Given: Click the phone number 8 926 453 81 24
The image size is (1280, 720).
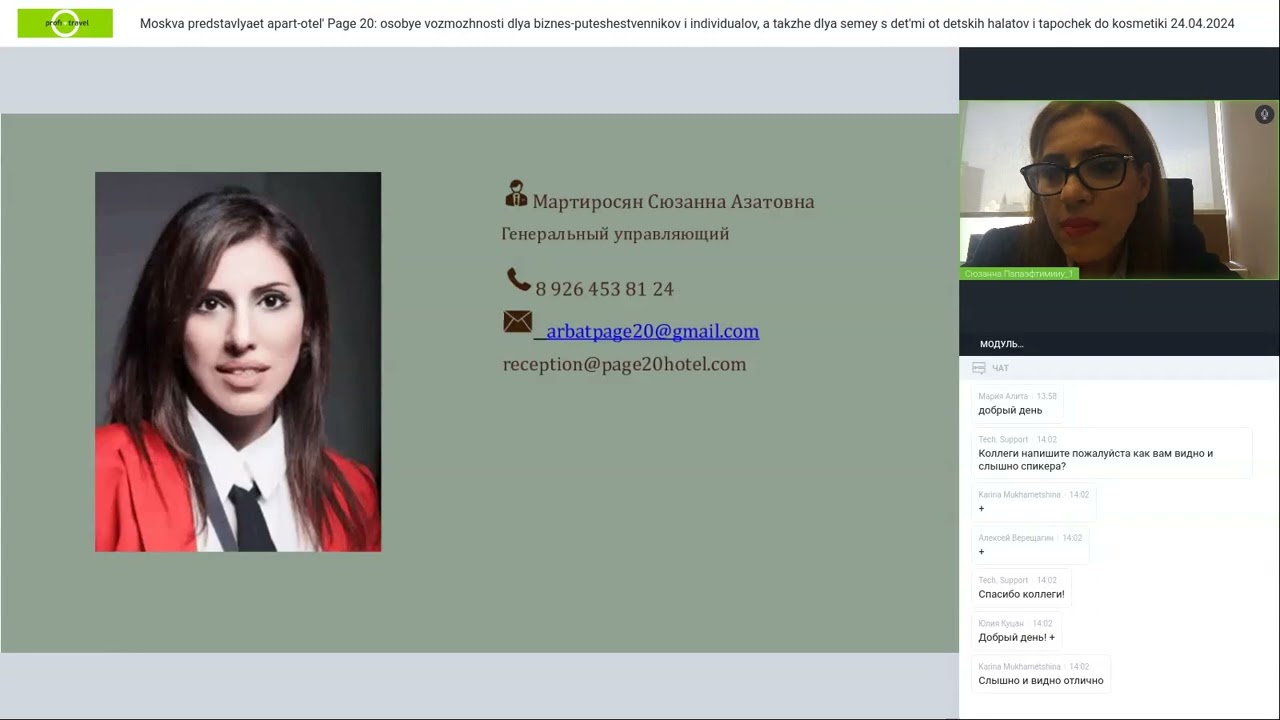Looking at the screenshot, I should click(x=604, y=289).
